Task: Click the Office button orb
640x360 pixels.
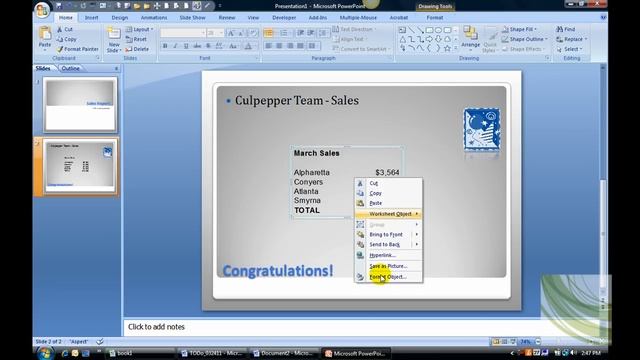Action: (42, 10)
